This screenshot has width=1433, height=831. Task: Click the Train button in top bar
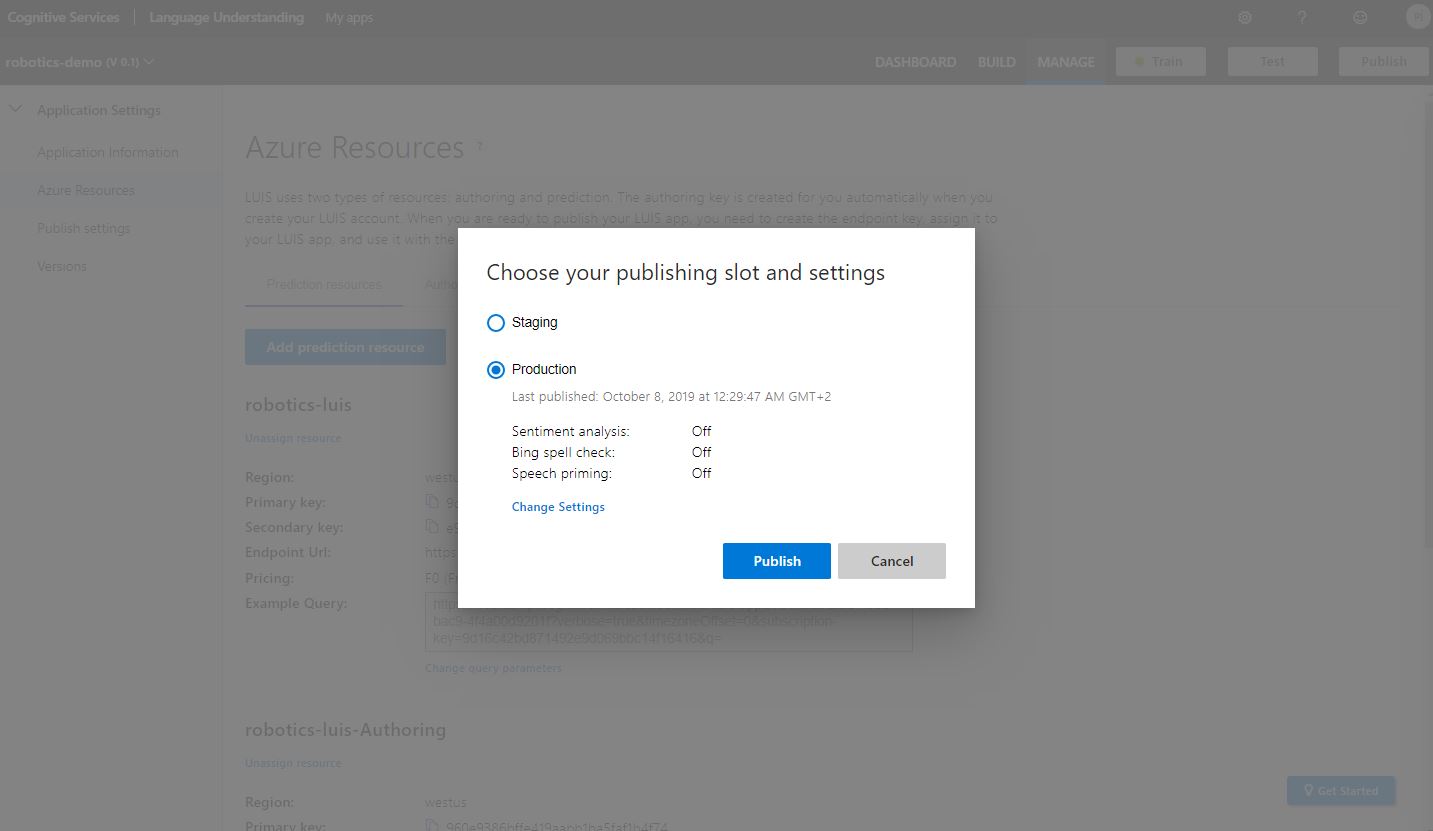pyautogui.click(x=1160, y=62)
